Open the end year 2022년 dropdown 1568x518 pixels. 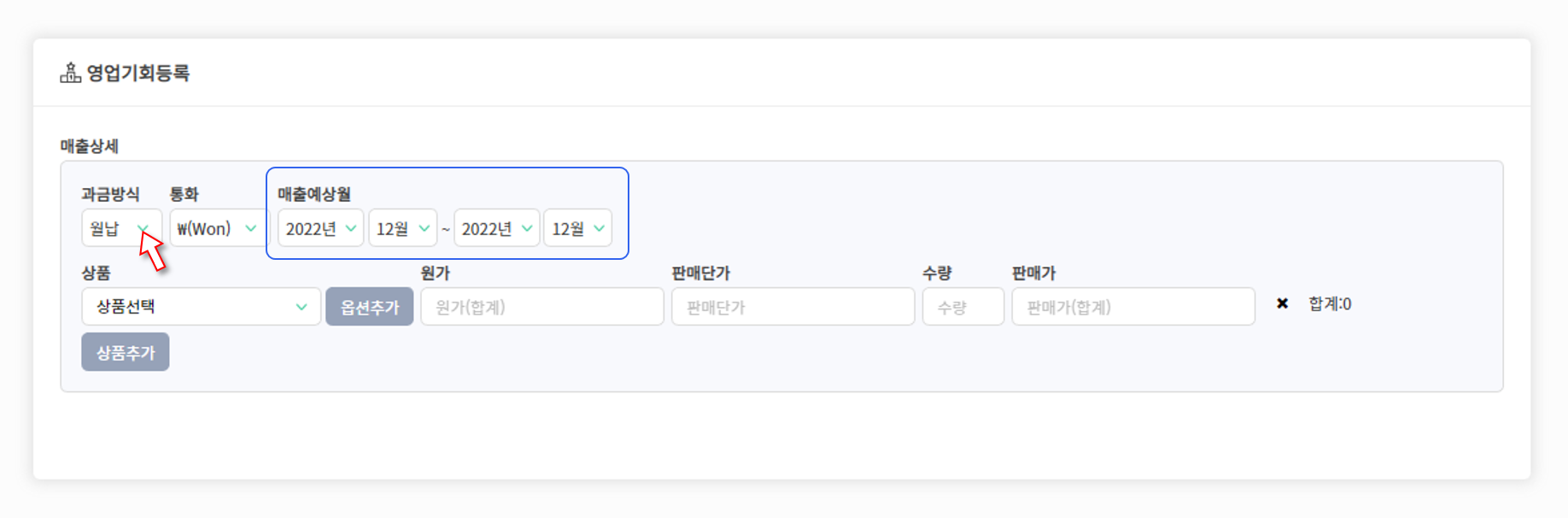pos(496,228)
